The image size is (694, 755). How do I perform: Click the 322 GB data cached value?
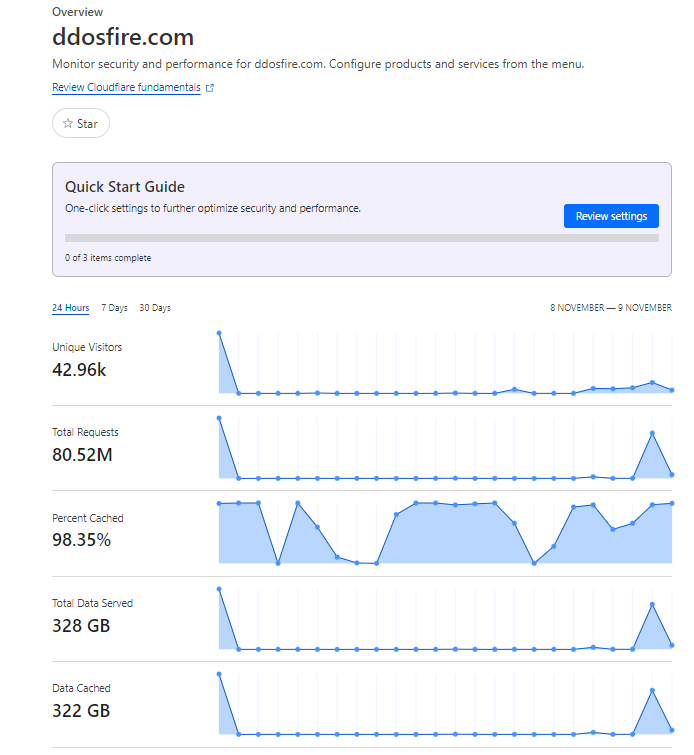pos(81,710)
